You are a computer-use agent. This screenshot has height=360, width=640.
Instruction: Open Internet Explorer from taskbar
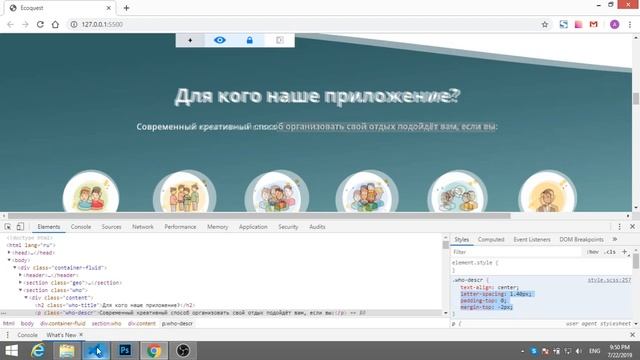(38, 351)
